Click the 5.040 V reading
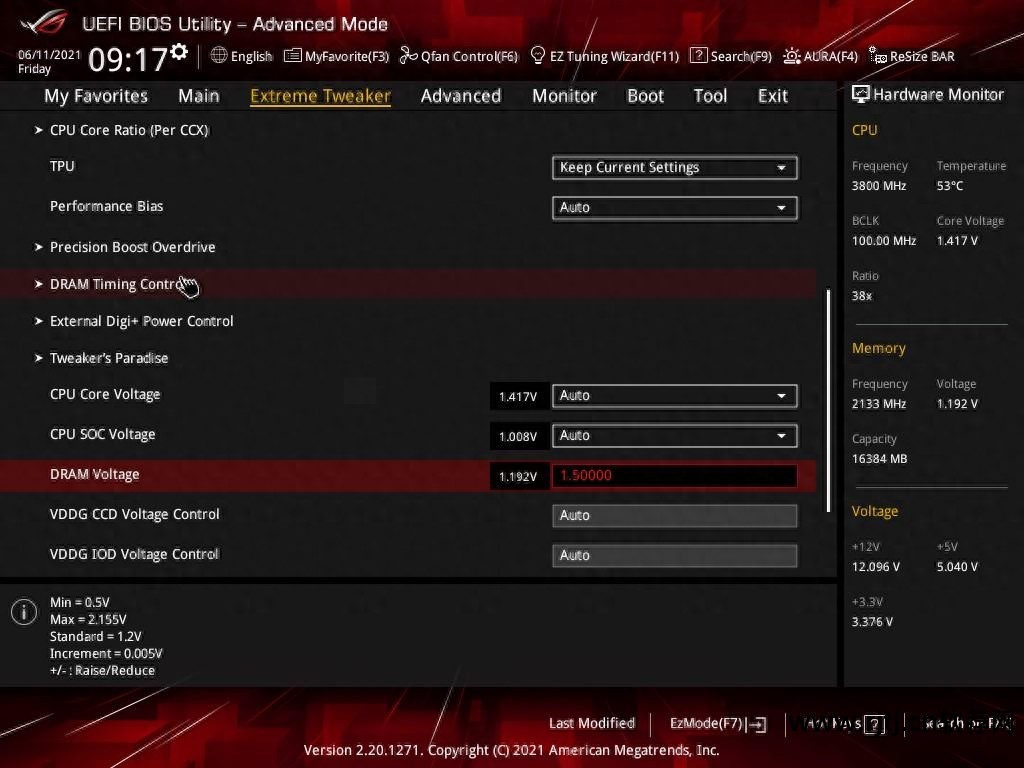The height and width of the screenshot is (768, 1024). pos(957,567)
